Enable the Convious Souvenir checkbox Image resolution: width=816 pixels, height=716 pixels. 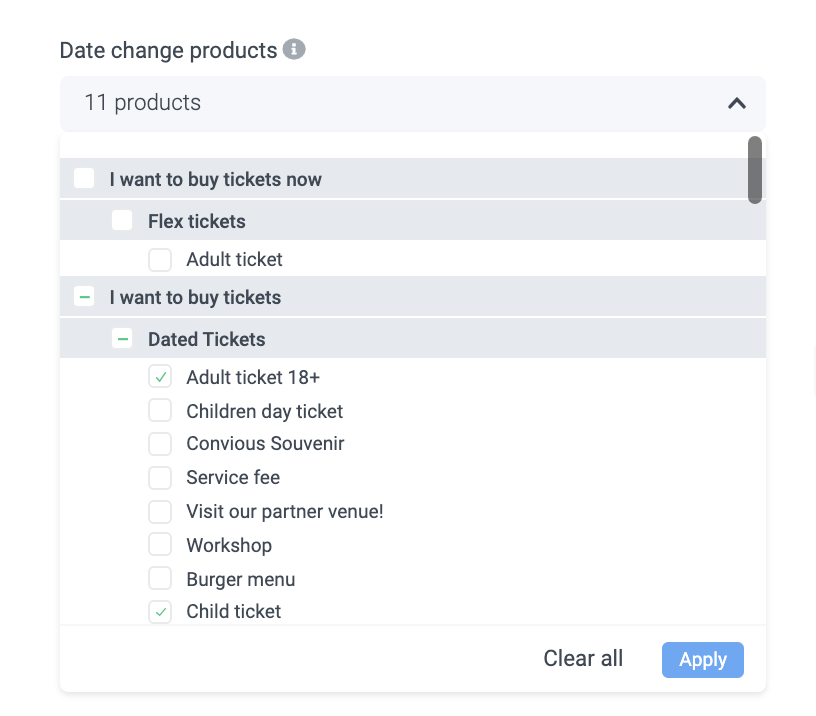[160, 443]
